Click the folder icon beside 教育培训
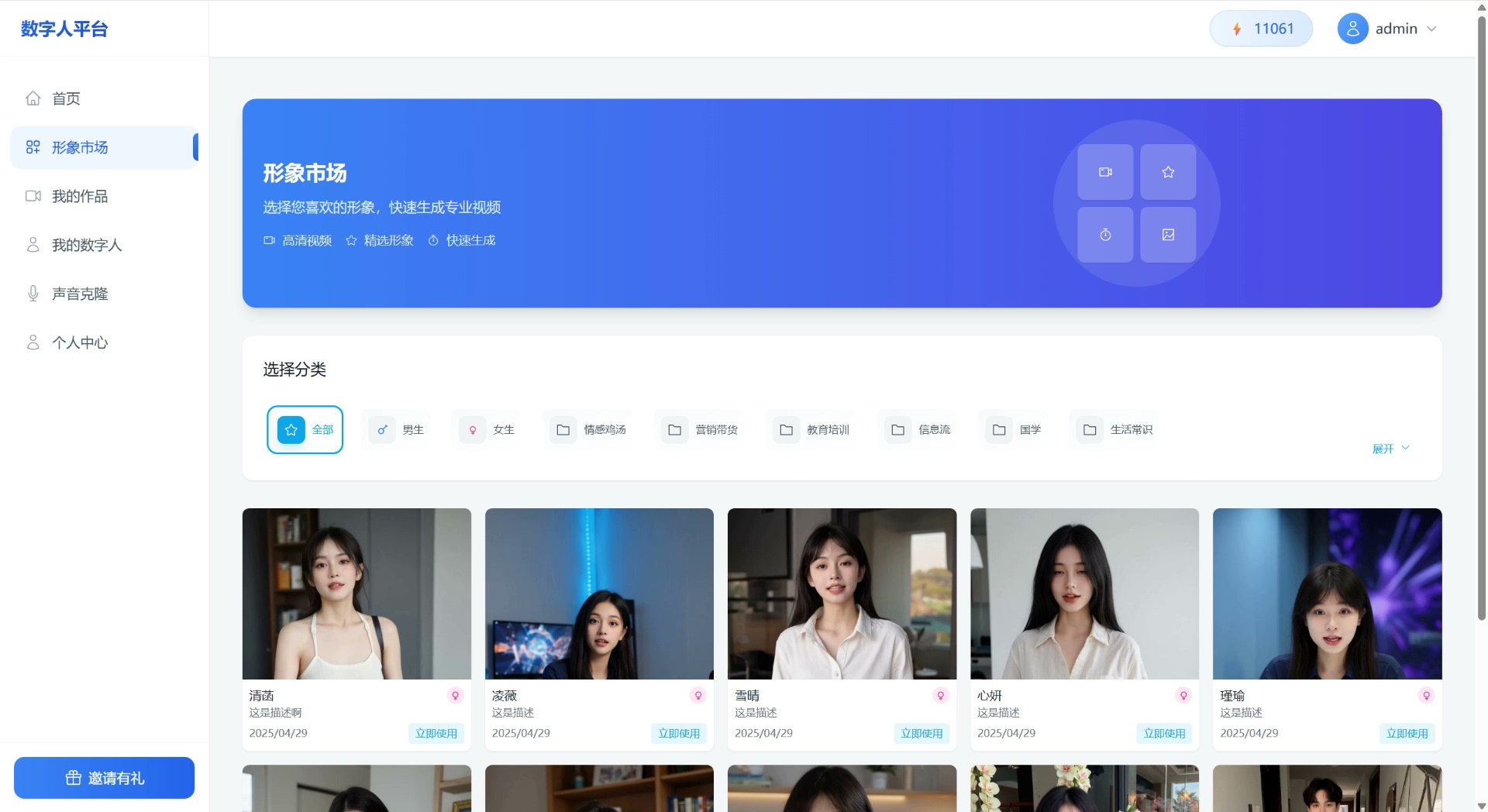Viewport: 1488px width, 812px height. point(787,430)
